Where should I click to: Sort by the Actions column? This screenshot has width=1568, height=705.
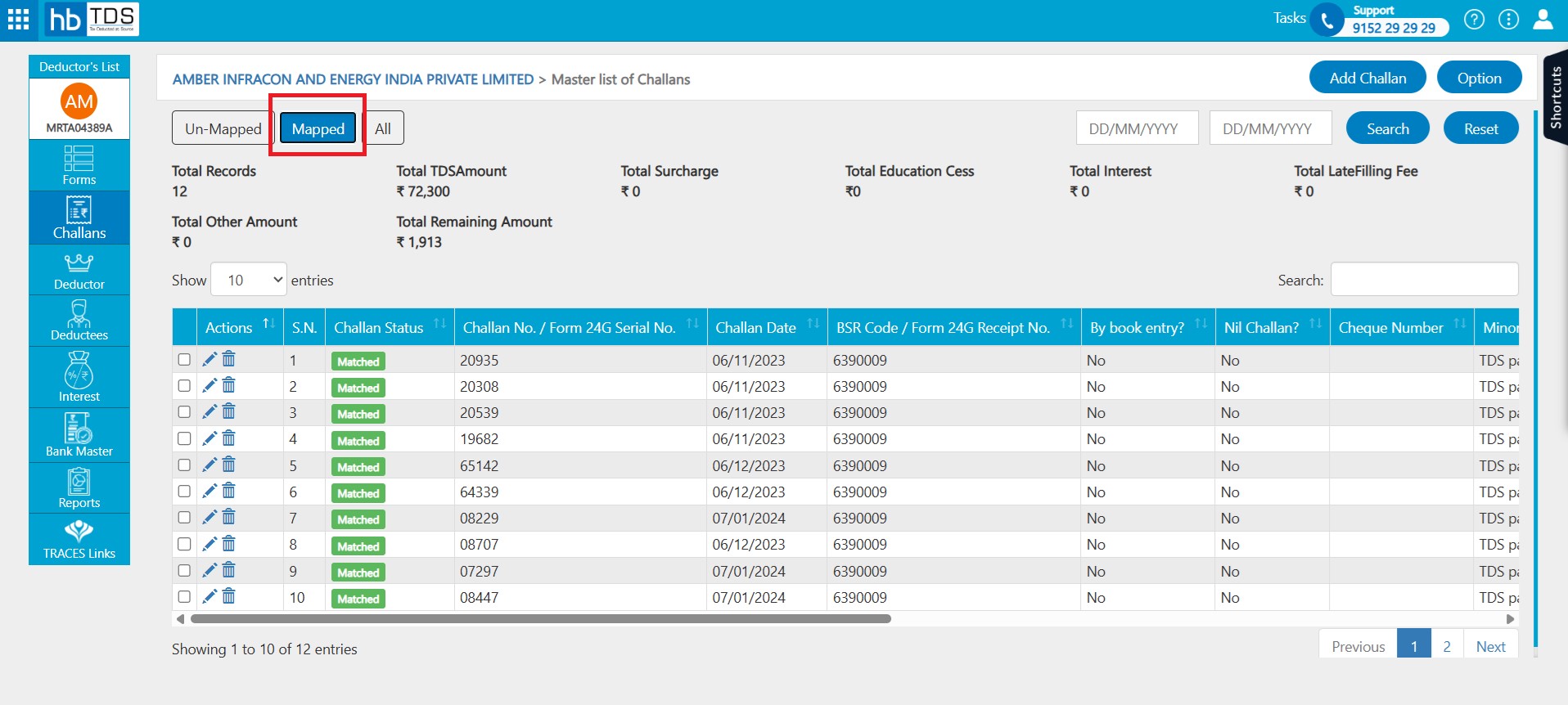click(x=240, y=327)
